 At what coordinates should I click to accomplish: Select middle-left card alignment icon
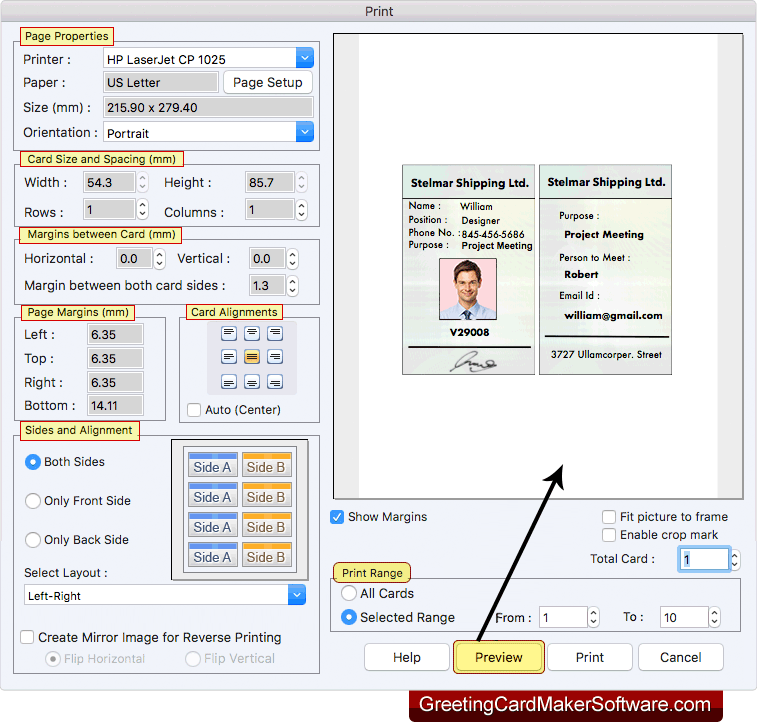pyautogui.click(x=229, y=357)
